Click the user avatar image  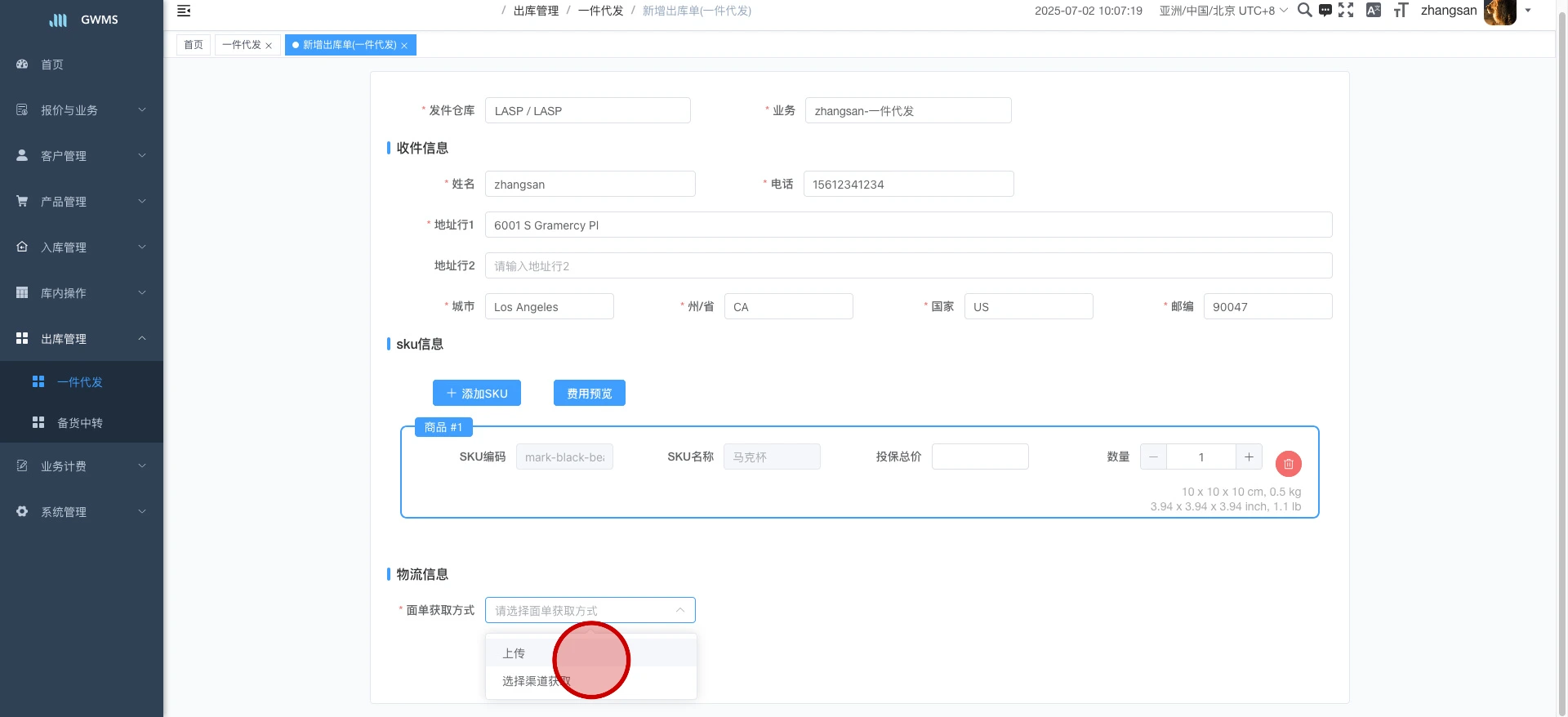[1499, 11]
